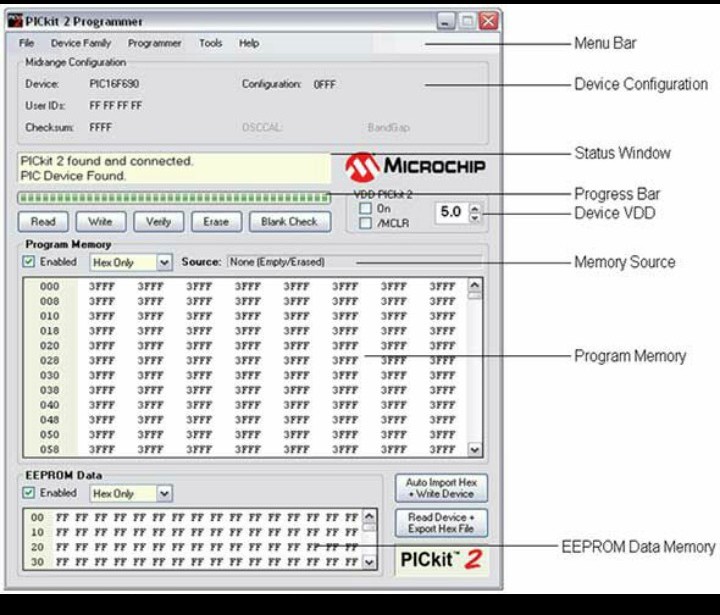Click the Verify button
Image resolution: width=720 pixels, height=615 pixels.
(x=158, y=222)
